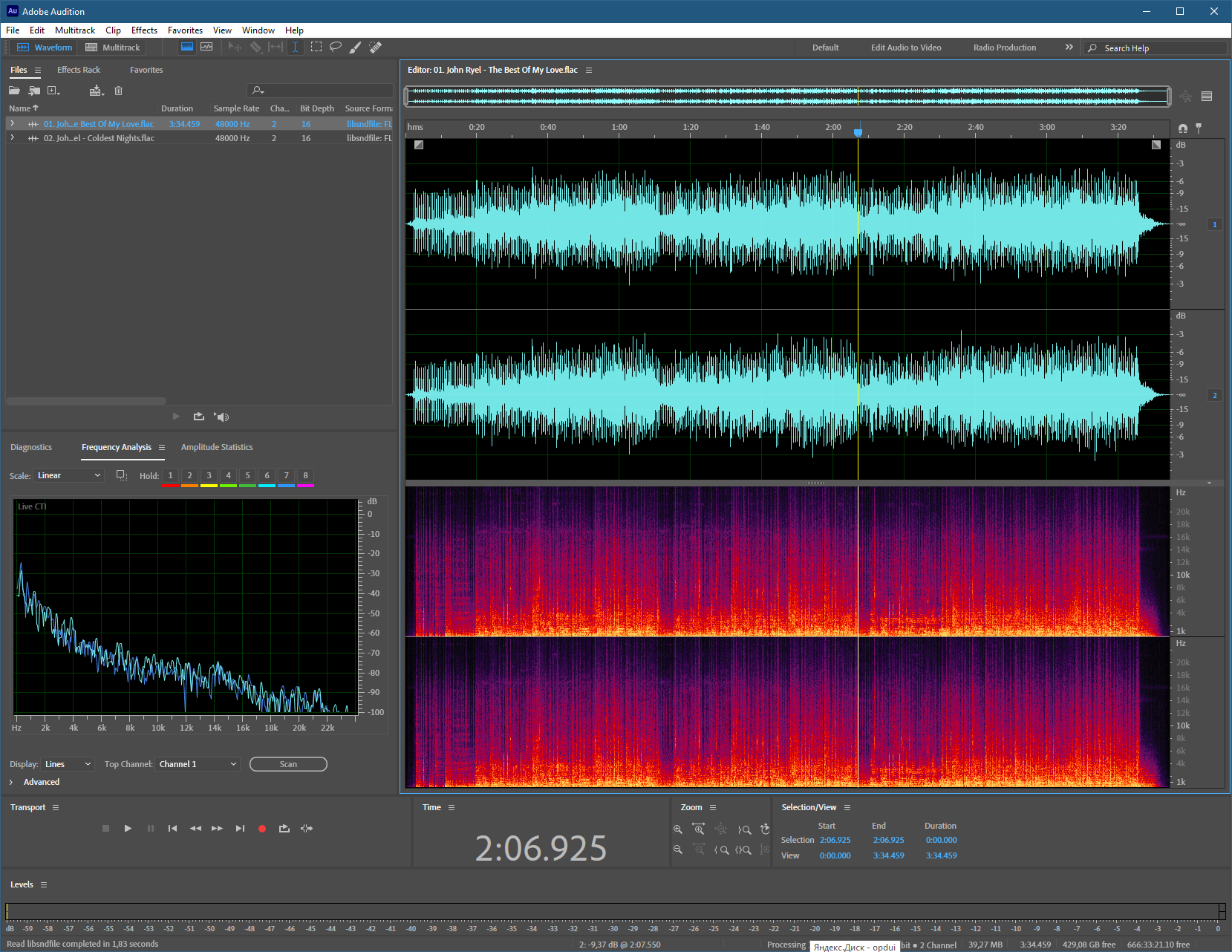
Task: Open File folder icon in Files panel
Action: pyautogui.click(x=14, y=91)
